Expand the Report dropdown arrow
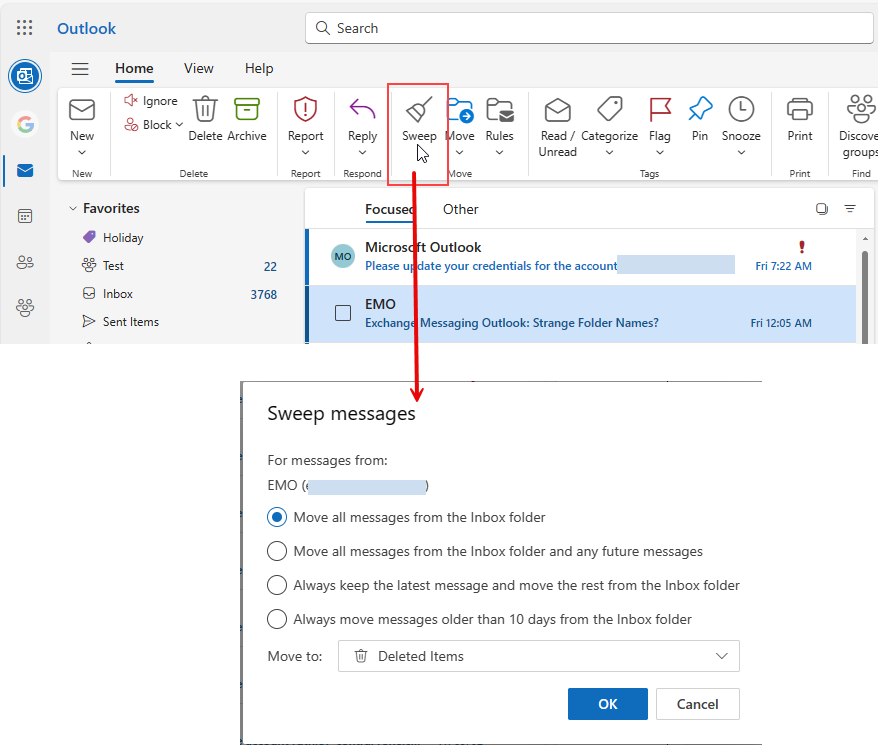The height and width of the screenshot is (745, 878). tap(305, 152)
